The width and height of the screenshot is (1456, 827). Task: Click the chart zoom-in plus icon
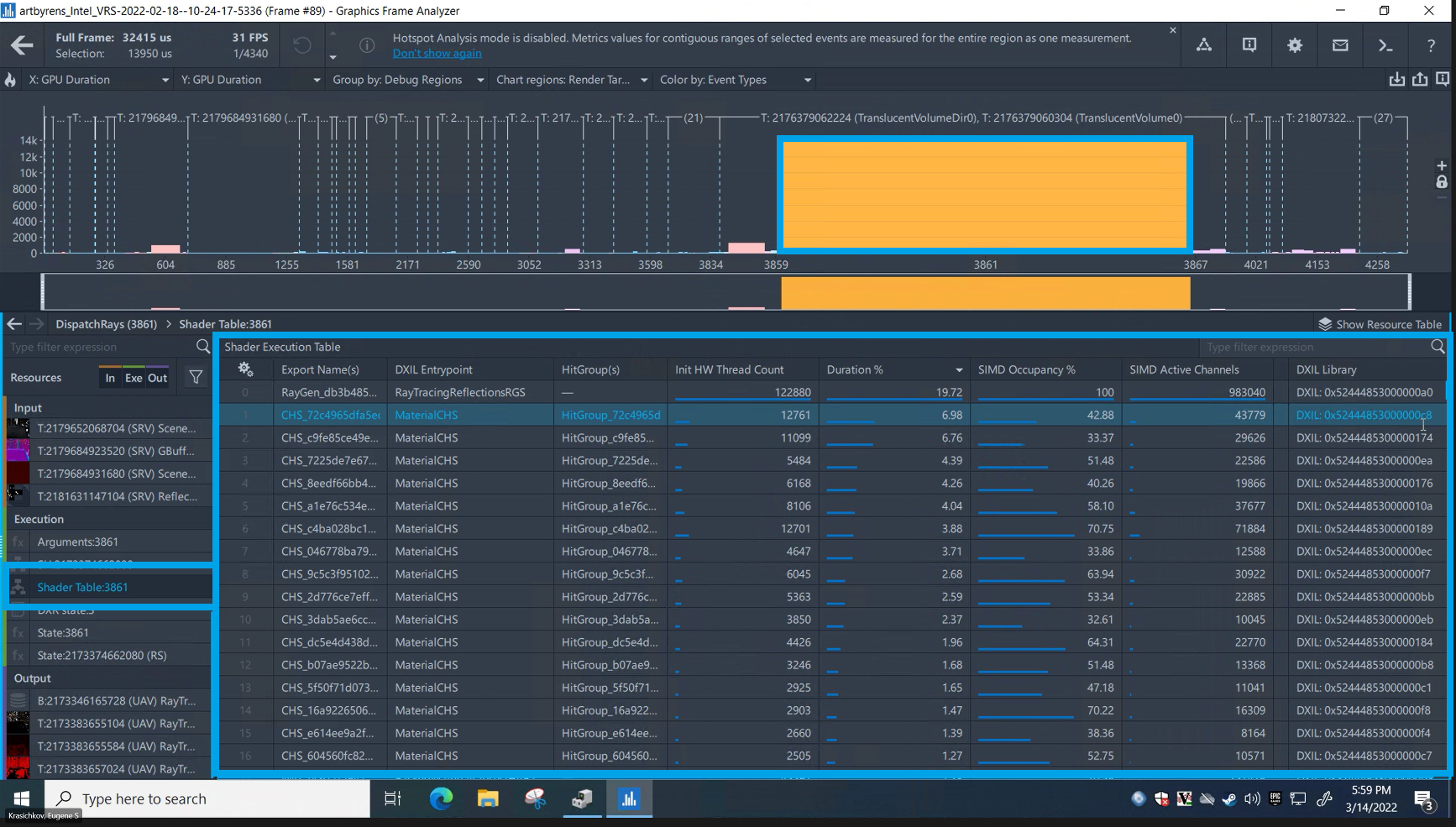tap(1442, 166)
